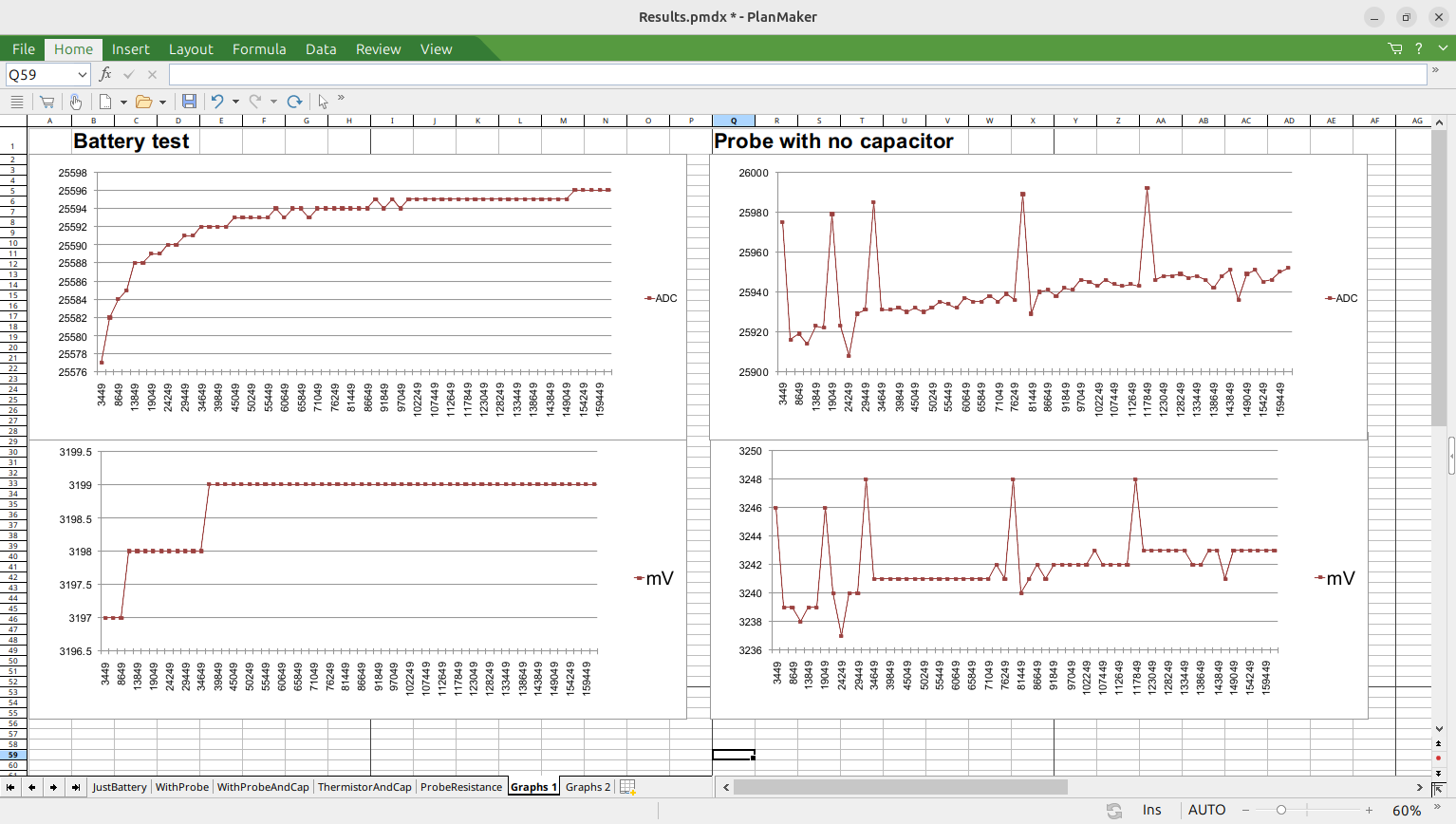Save the document with the floppy disk icon
The height and width of the screenshot is (824, 1456).
pos(189,102)
